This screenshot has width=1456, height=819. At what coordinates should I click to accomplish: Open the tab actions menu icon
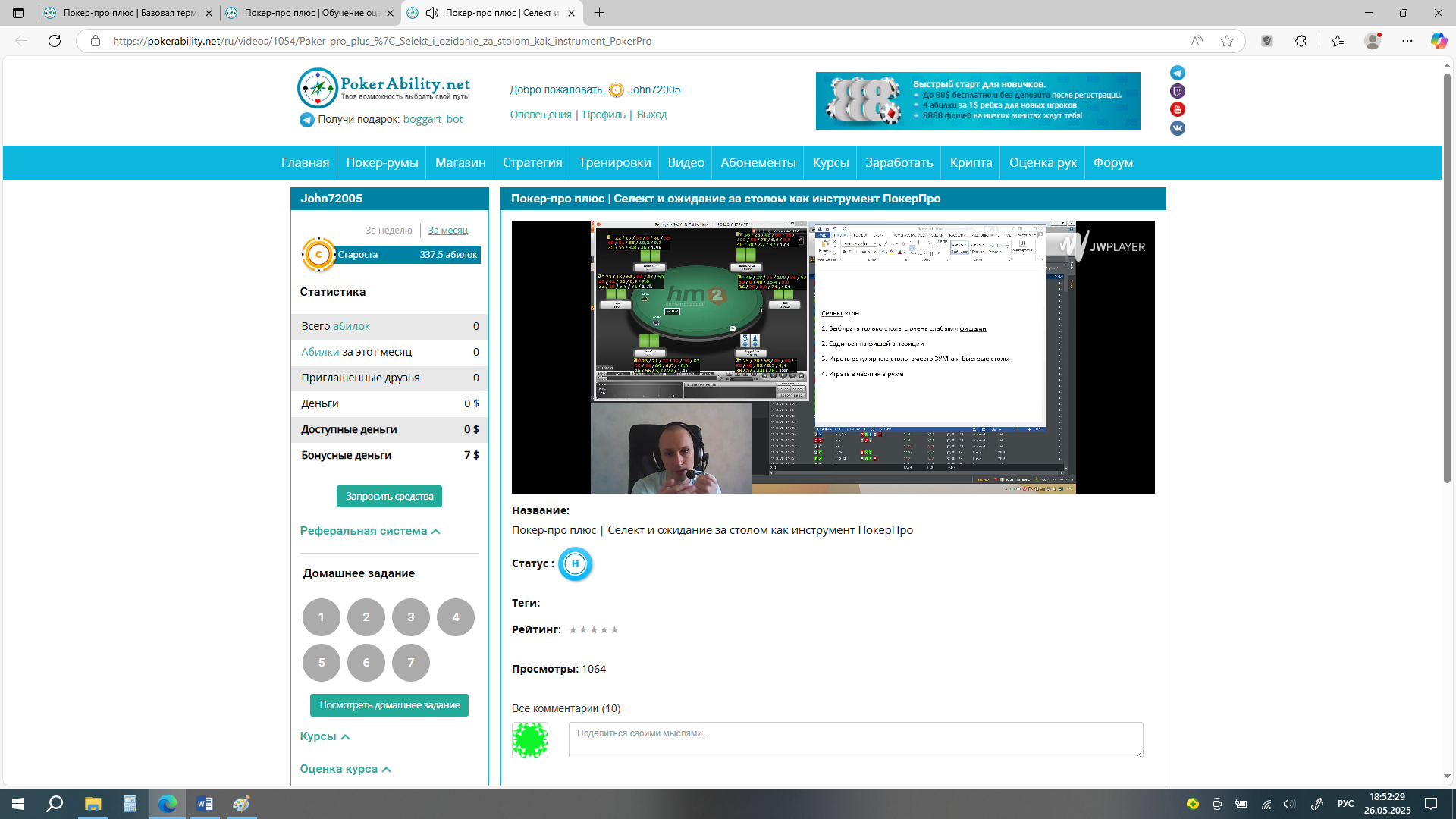pos(18,13)
